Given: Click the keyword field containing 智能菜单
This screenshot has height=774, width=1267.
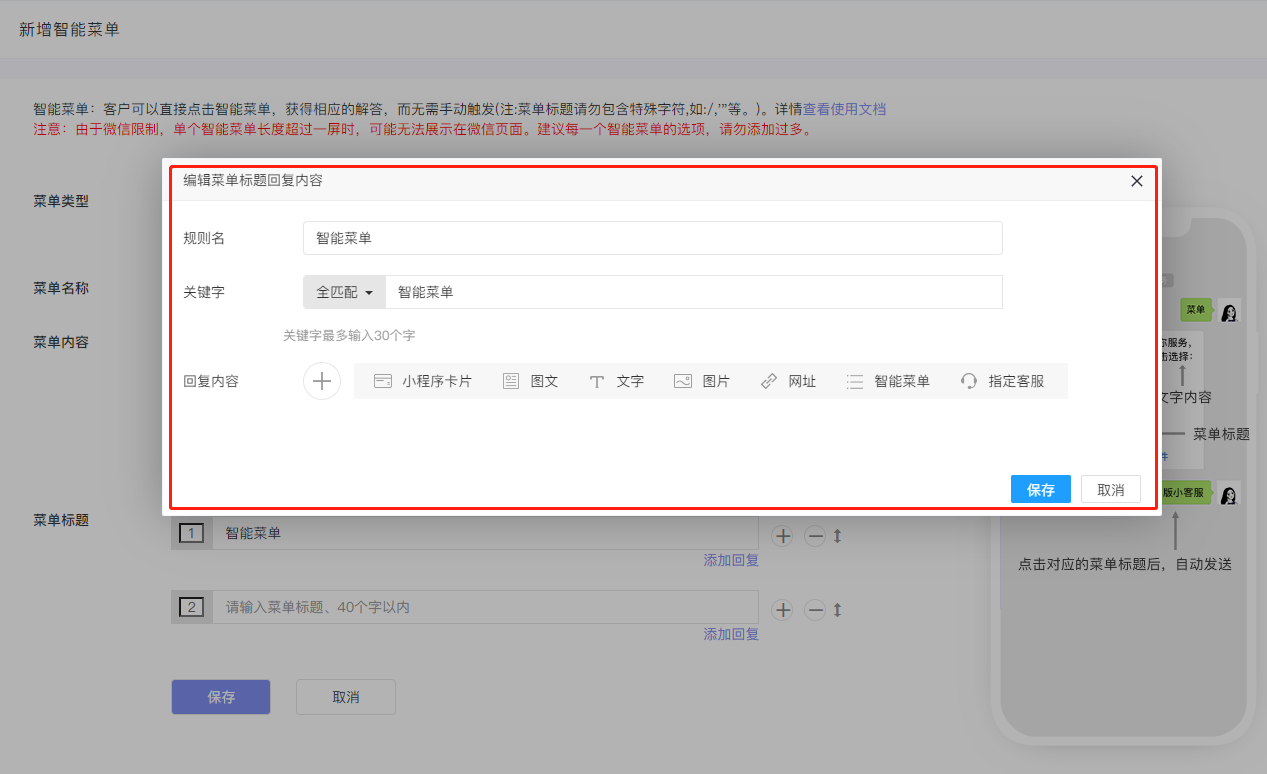Looking at the screenshot, I should 694,292.
